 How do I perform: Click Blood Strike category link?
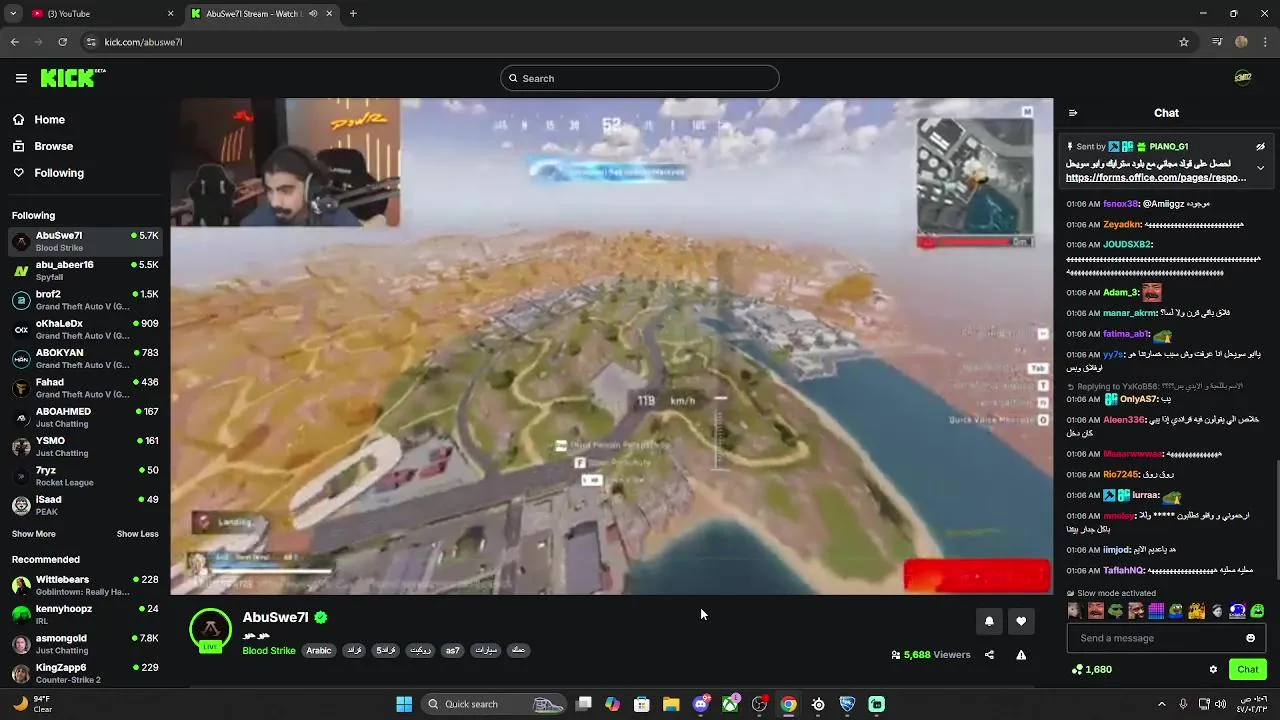[x=269, y=651]
